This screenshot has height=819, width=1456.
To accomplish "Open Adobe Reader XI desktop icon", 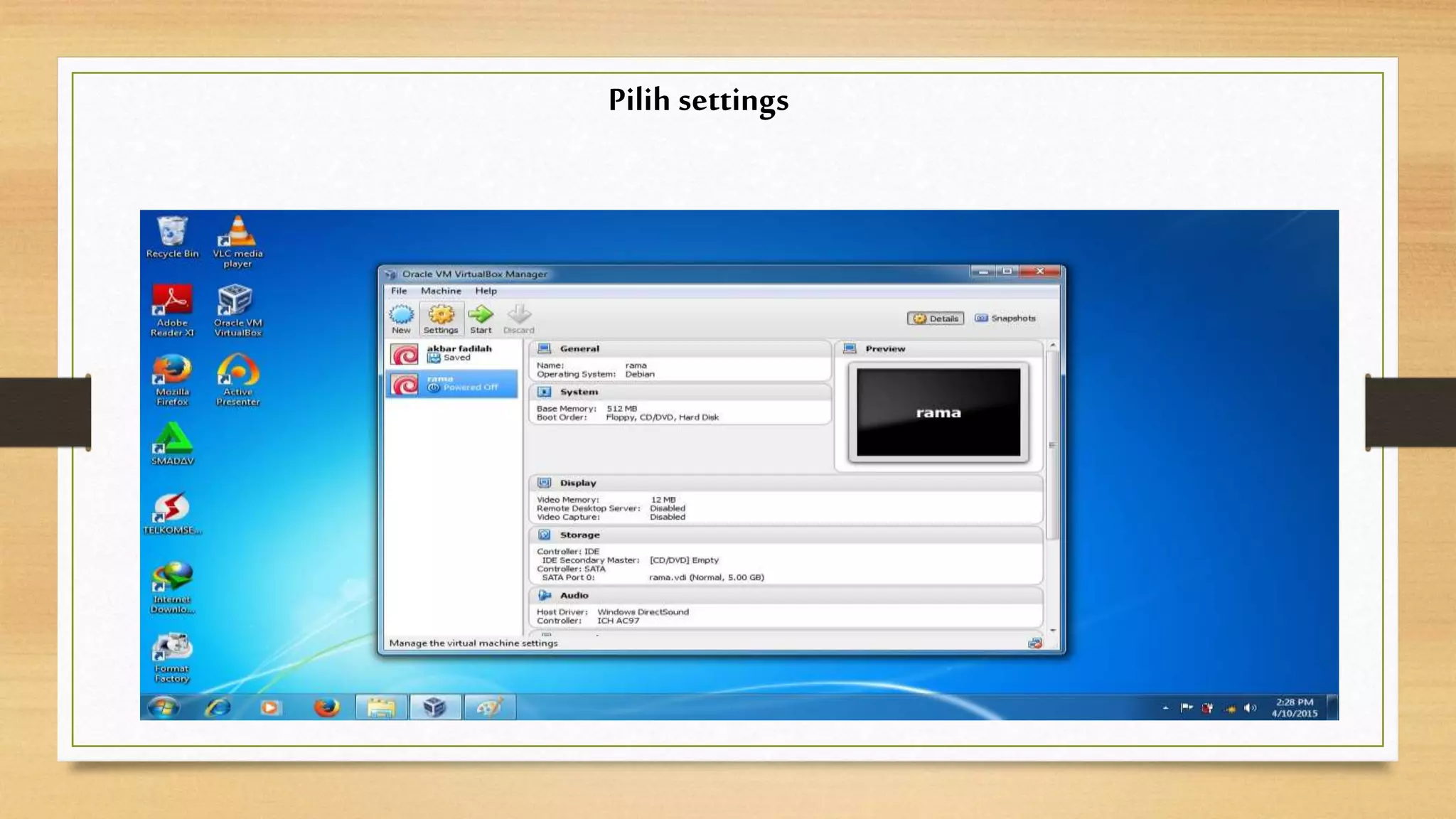I will click(x=172, y=310).
